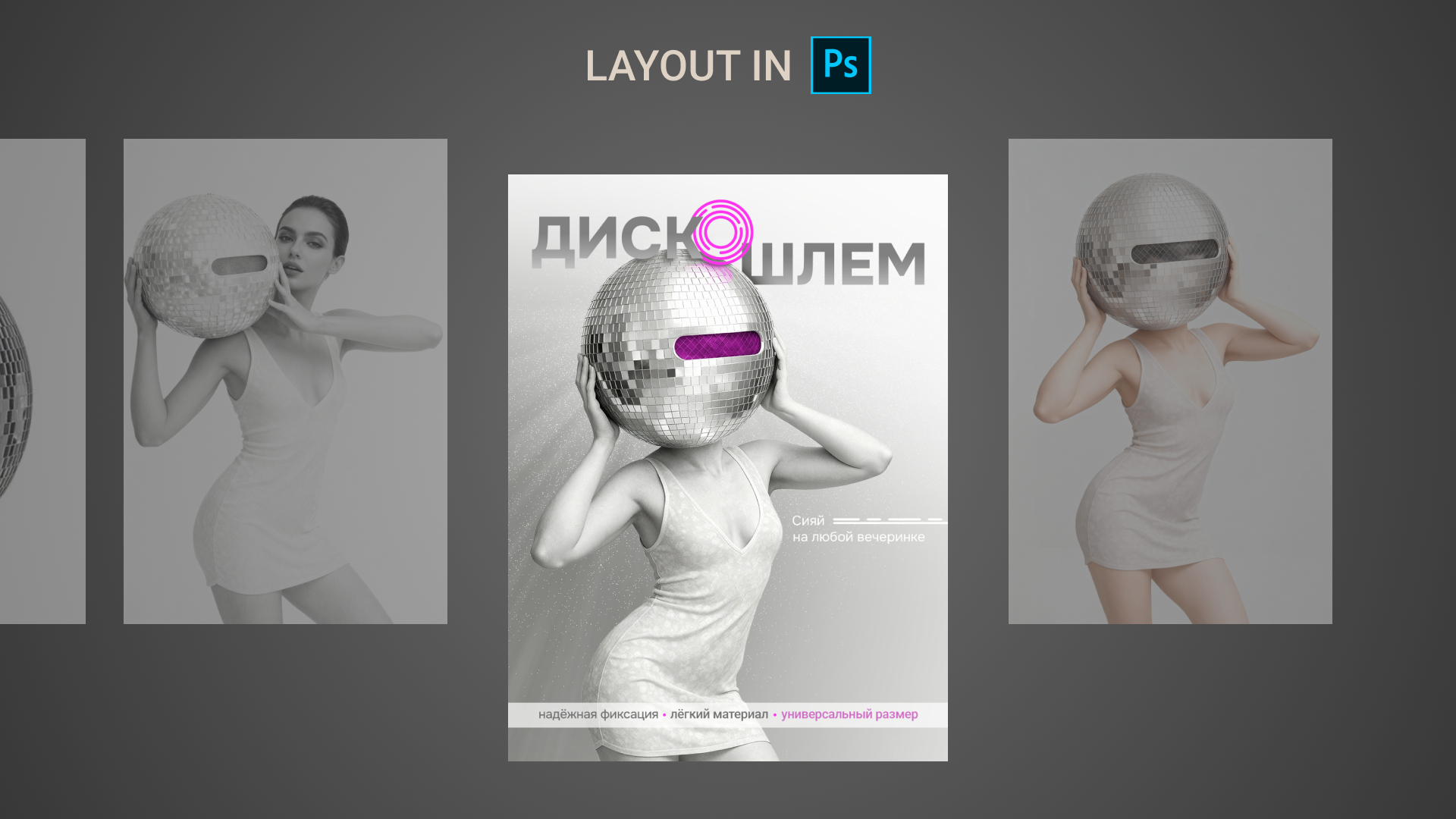The height and width of the screenshot is (819, 1456).
Task: Select the woman holding disco ball thumbnail
Action: [x=285, y=381]
